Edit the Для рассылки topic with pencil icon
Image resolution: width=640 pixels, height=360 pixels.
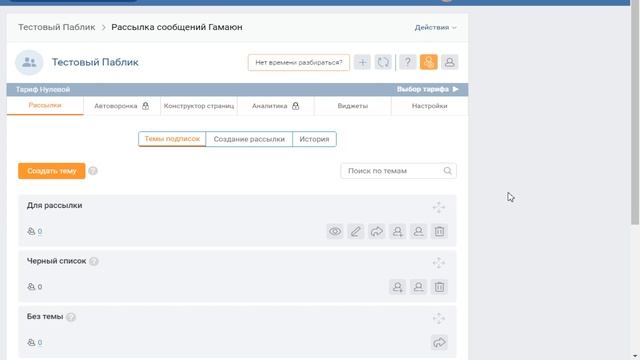pos(356,231)
